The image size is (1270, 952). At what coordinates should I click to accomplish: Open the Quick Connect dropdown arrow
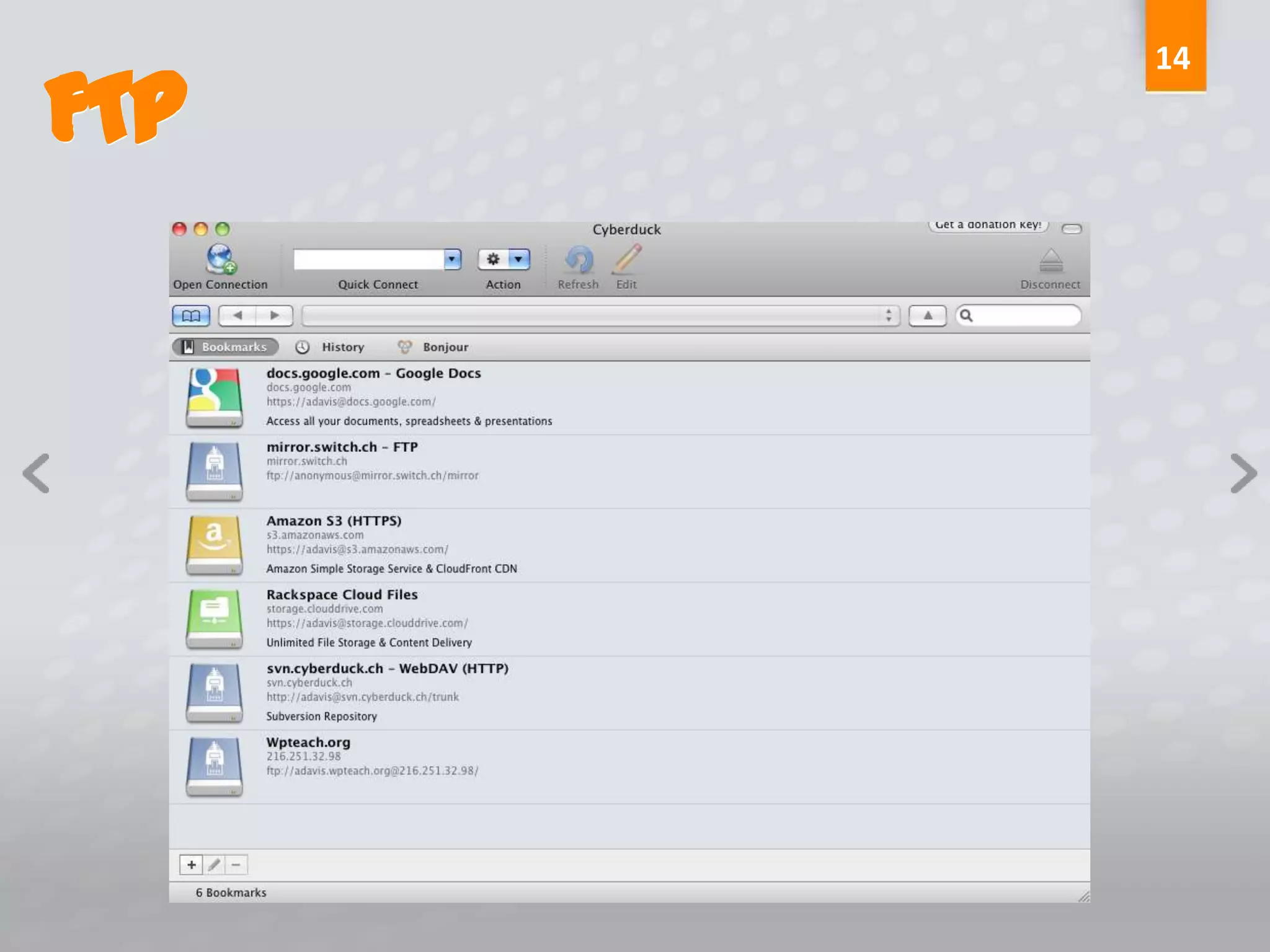[x=453, y=259]
